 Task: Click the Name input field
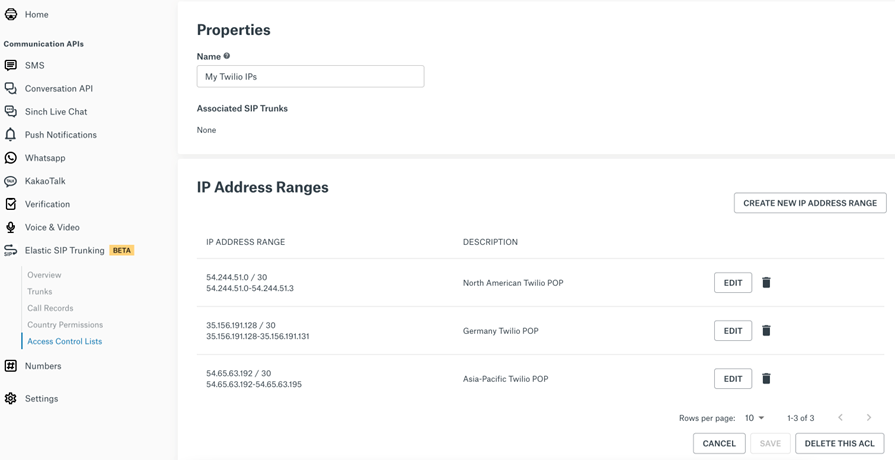tap(310, 77)
